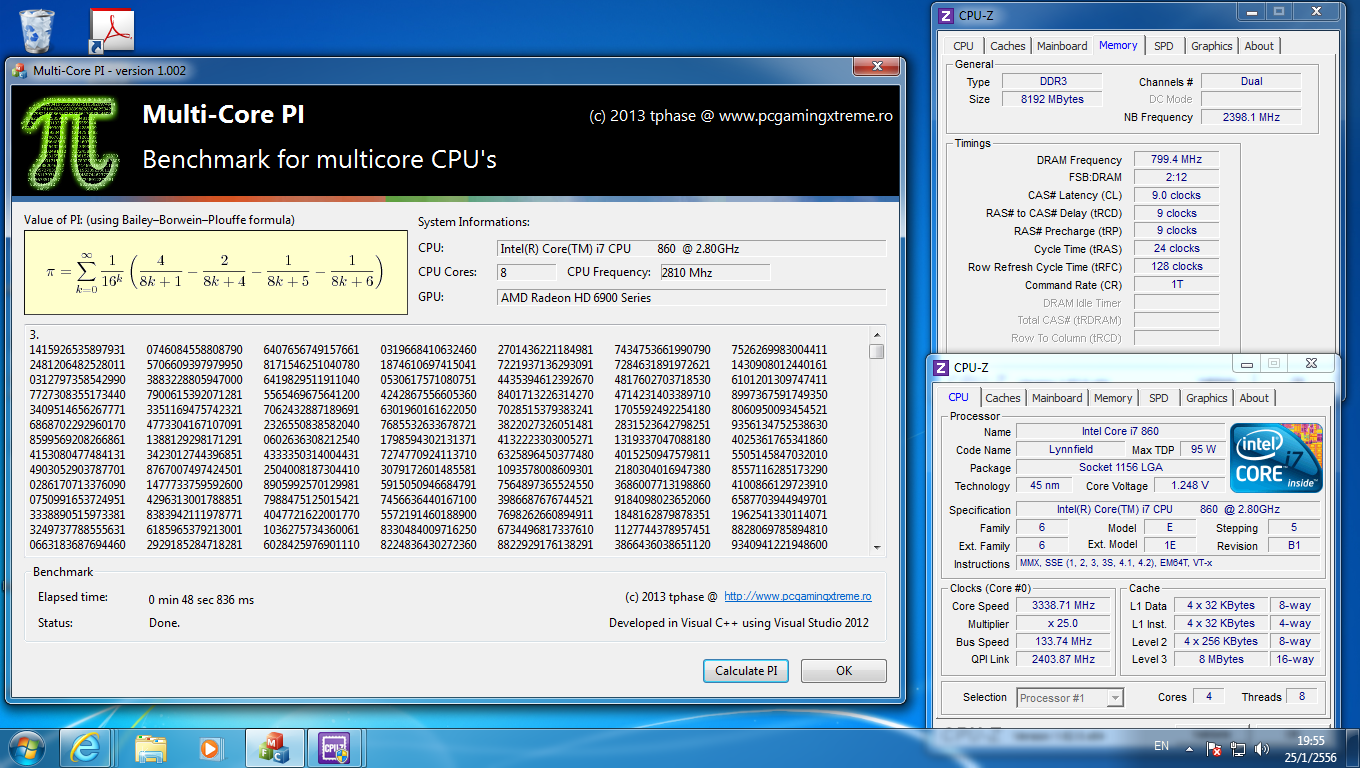Open About tab in CPU-Z Processor window
The image size is (1360, 768).
click(x=1254, y=398)
